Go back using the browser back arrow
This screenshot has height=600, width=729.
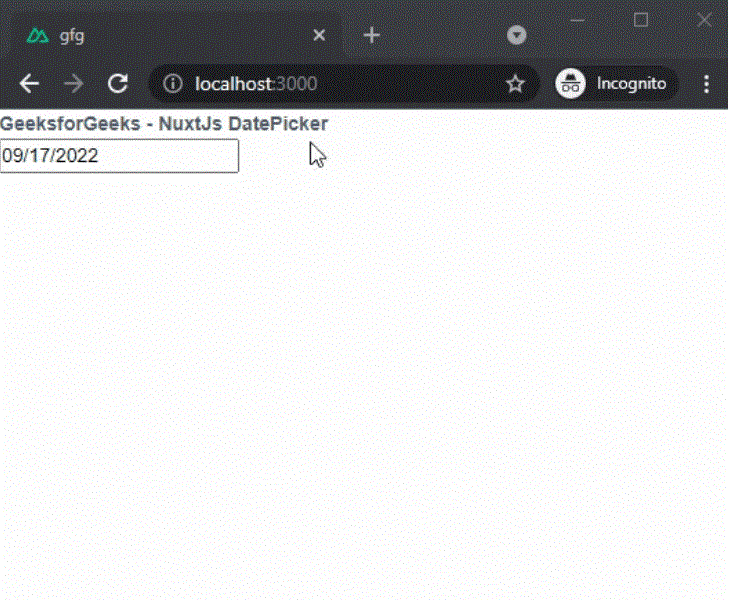pyautogui.click(x=29, y=84)
